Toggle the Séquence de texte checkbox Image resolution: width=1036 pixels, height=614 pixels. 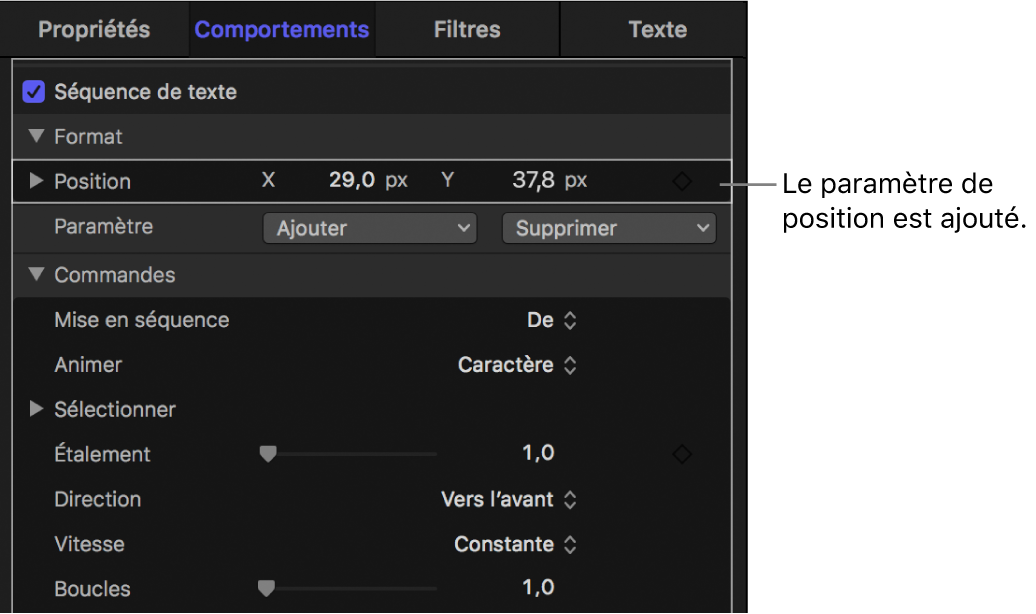point(34,92)
